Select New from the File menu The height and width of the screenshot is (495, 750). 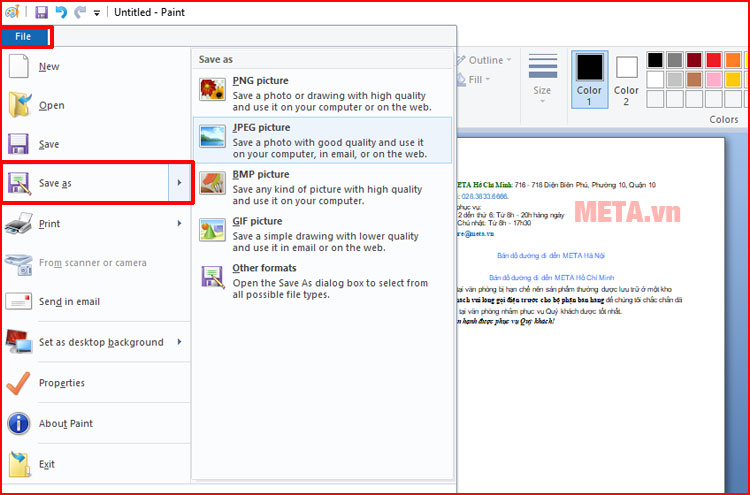coord(49,67)
